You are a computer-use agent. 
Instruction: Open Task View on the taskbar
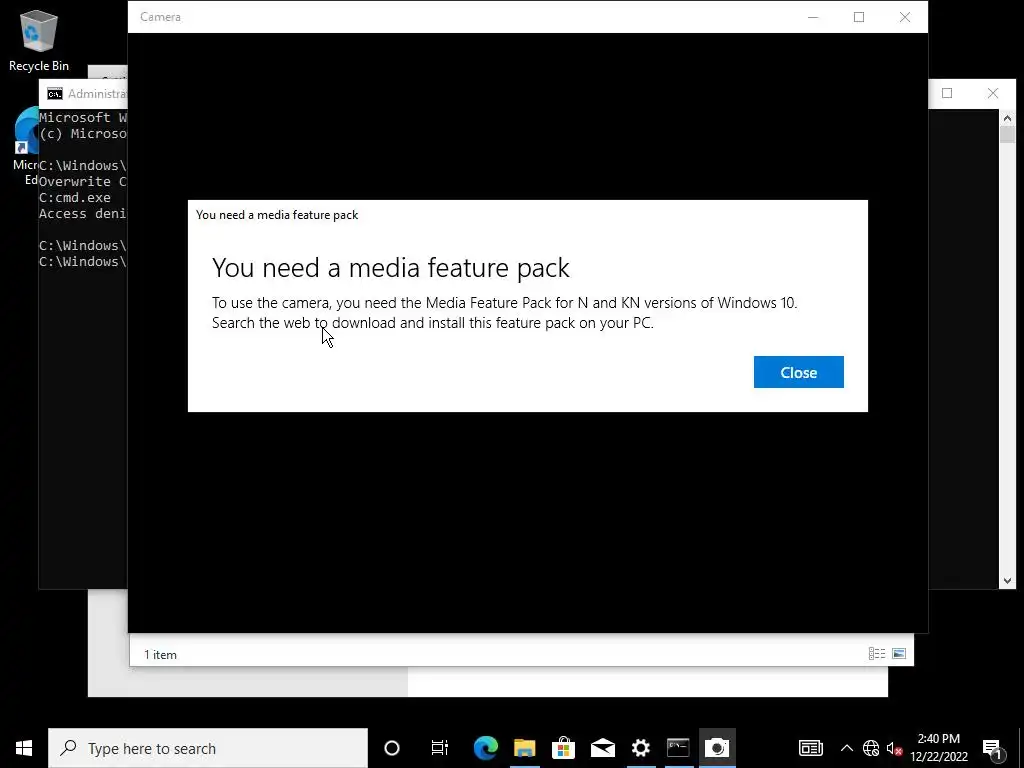[440, 748]
